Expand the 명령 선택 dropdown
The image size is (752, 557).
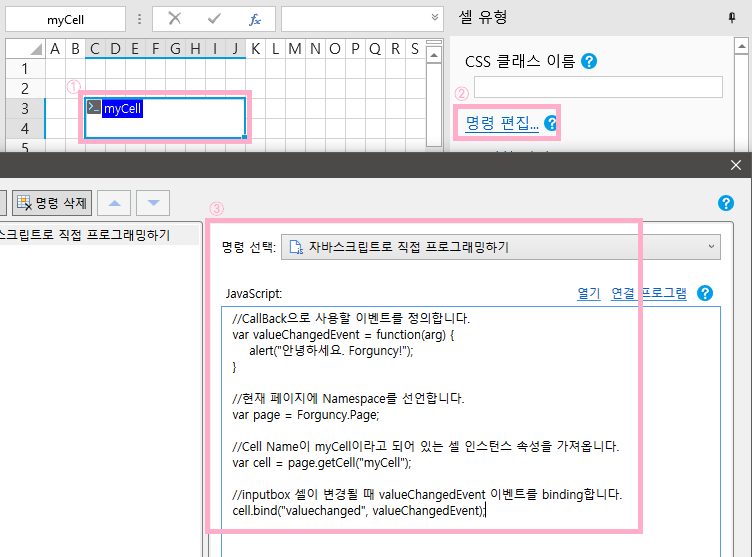[x=711, y=247]
